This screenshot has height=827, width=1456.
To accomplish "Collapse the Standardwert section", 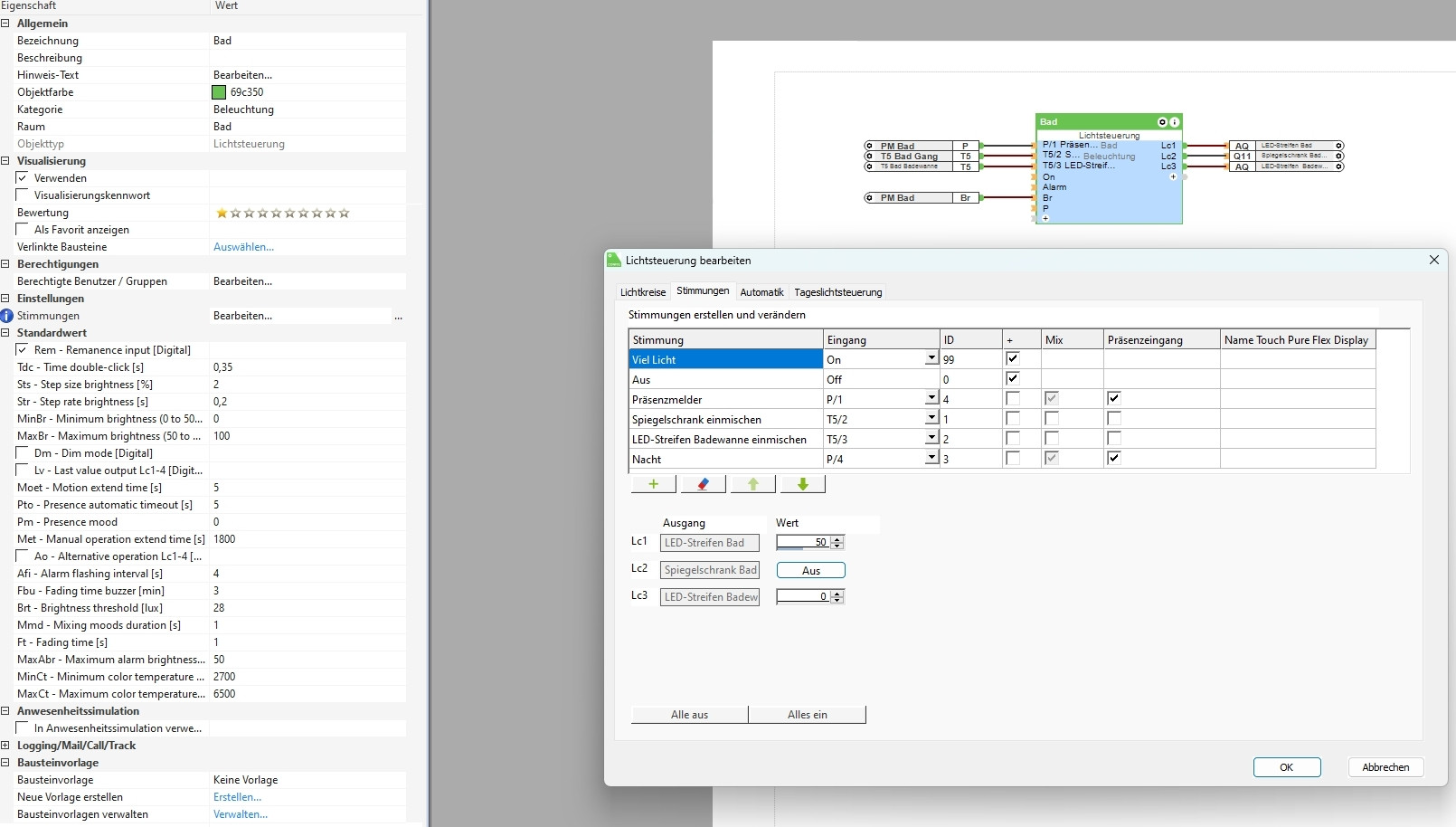I will (x=5, y=333).
